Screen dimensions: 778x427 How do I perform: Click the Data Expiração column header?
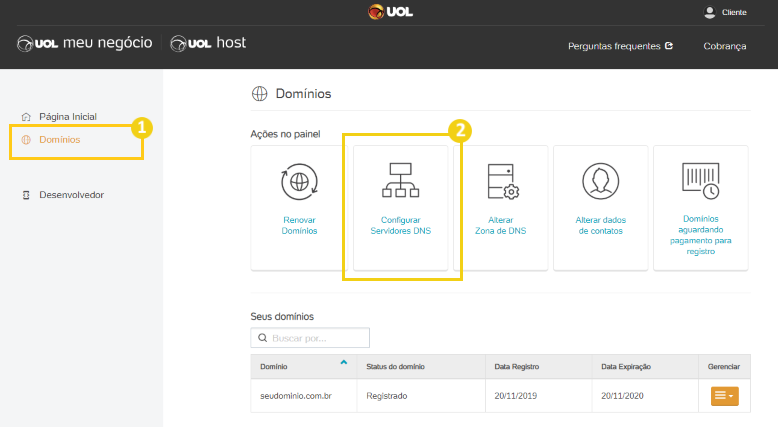(x=626, y=366)
